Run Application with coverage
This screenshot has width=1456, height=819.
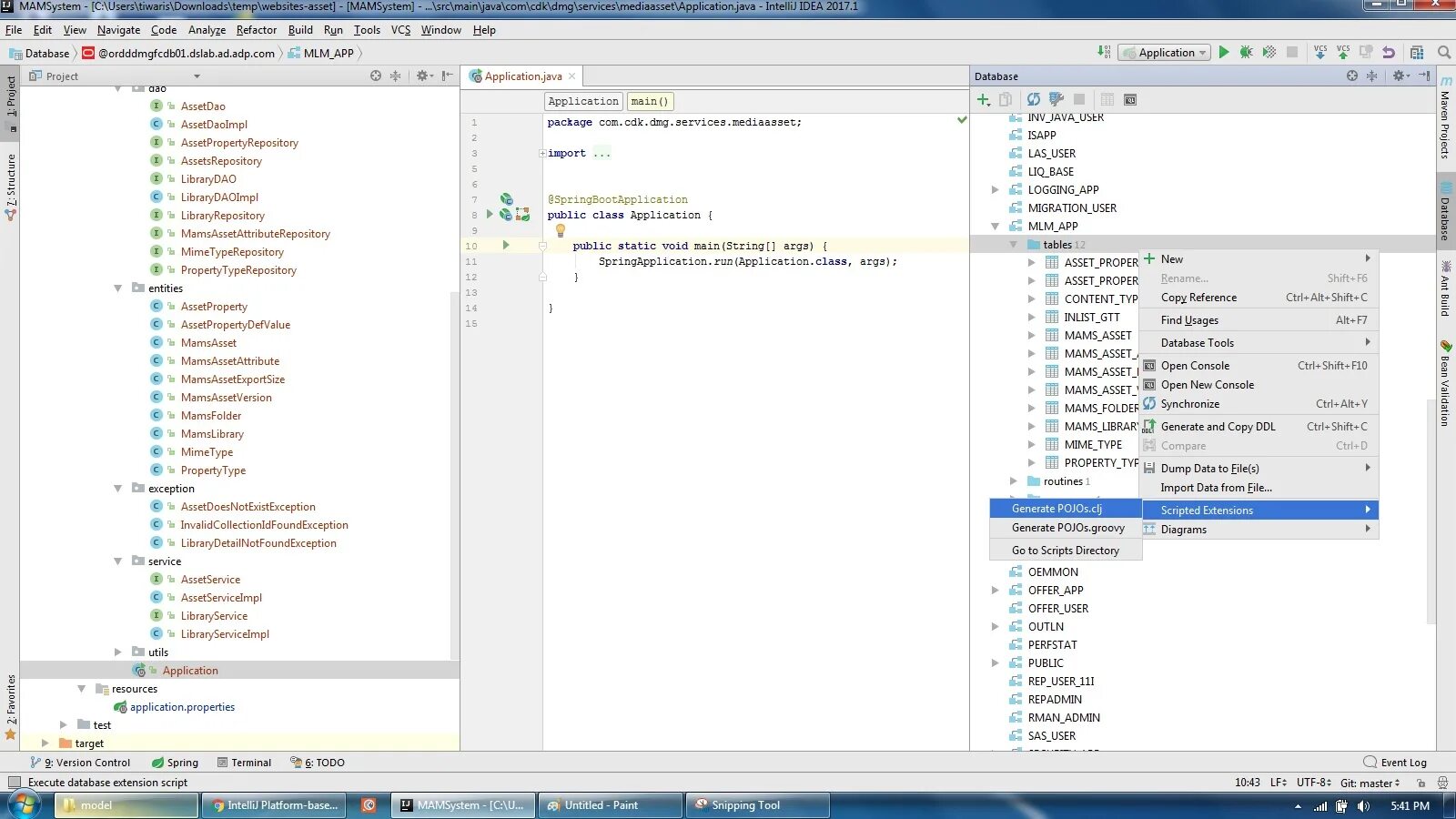1269,53
